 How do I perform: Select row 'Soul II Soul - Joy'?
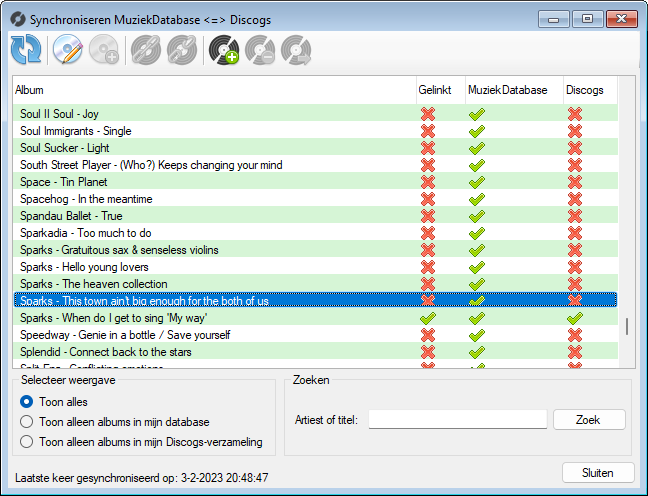(316, 114)
